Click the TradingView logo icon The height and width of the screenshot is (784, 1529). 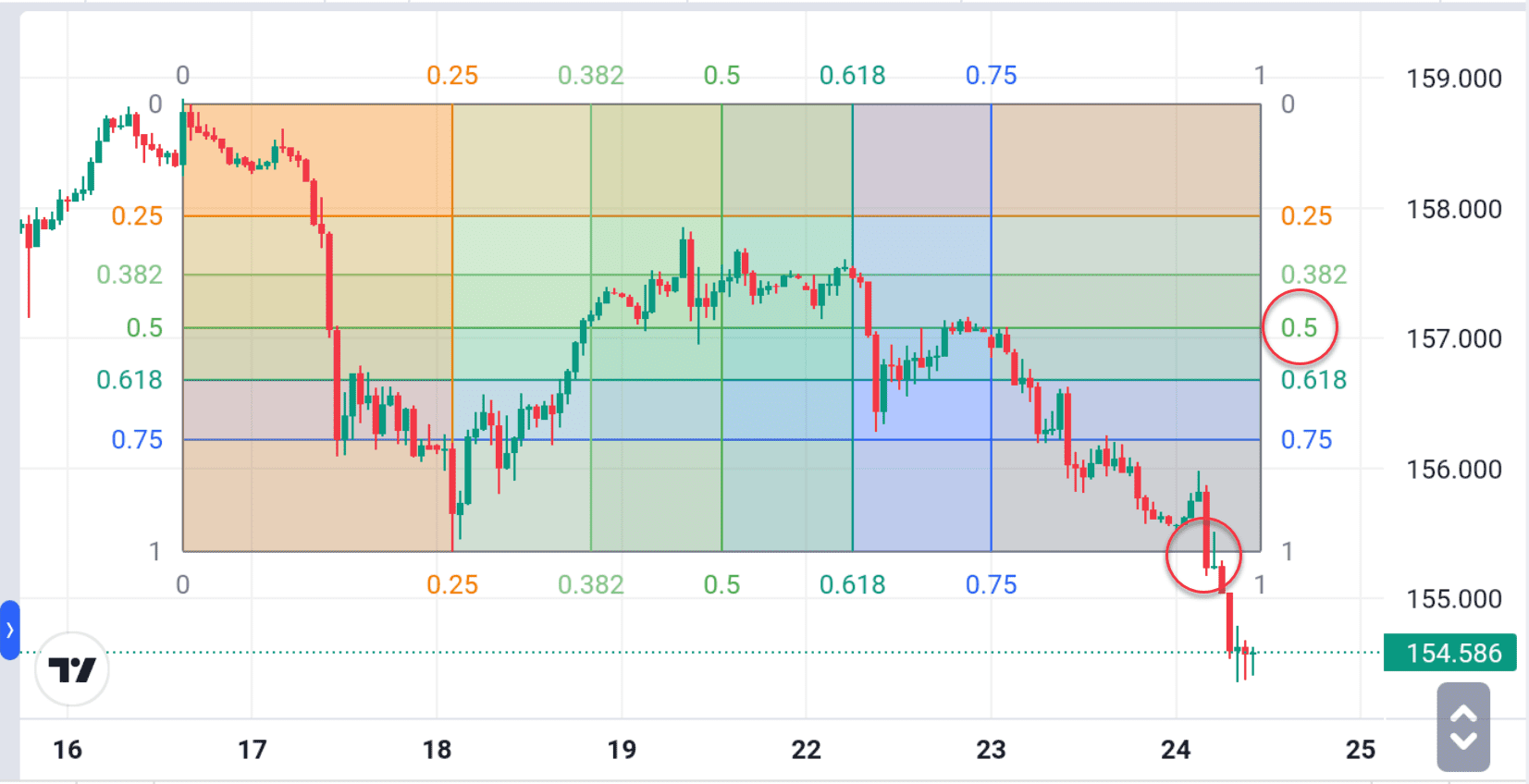coord(72,668)
